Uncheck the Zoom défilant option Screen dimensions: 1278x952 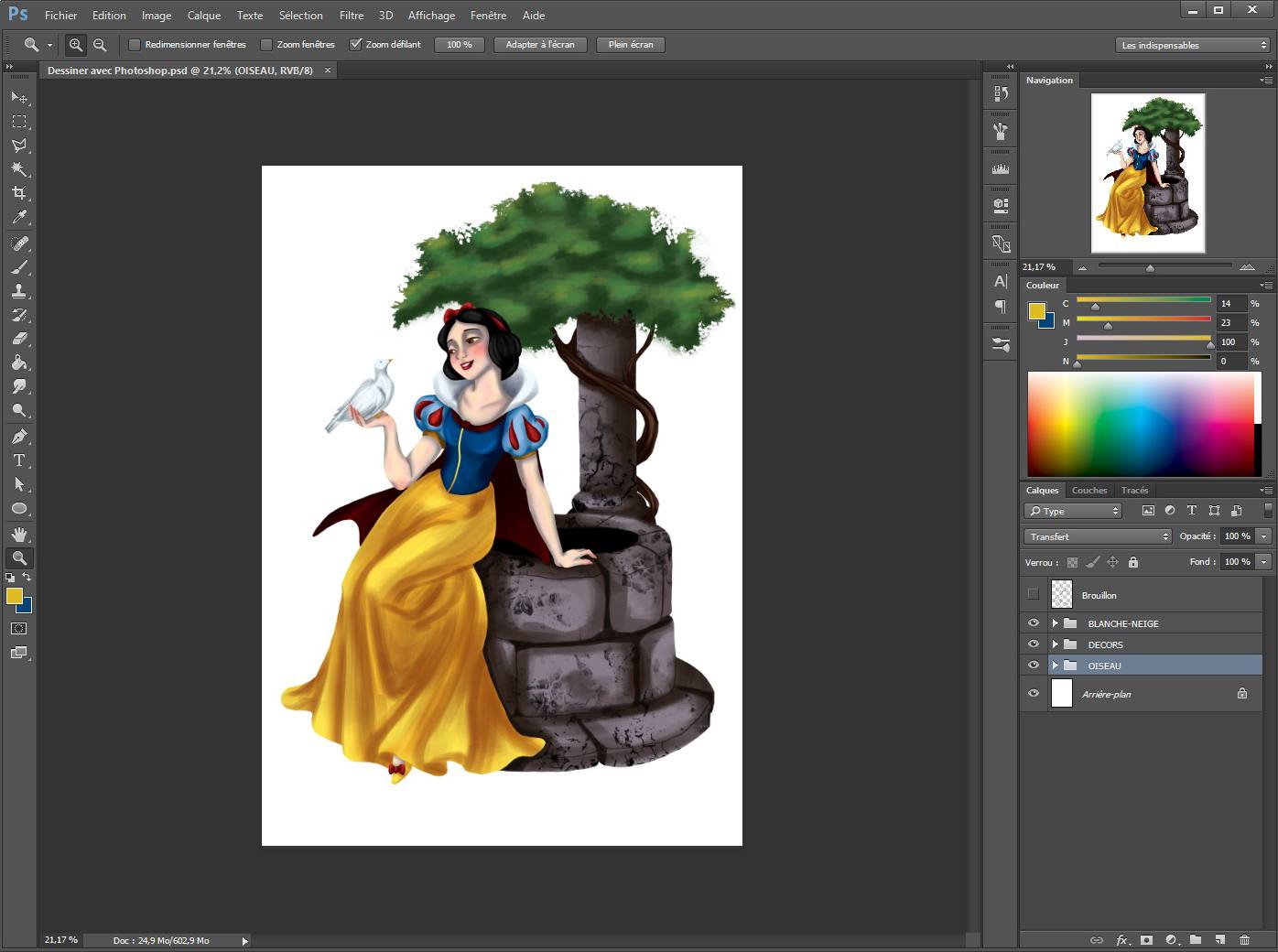(x=357, y=44)
